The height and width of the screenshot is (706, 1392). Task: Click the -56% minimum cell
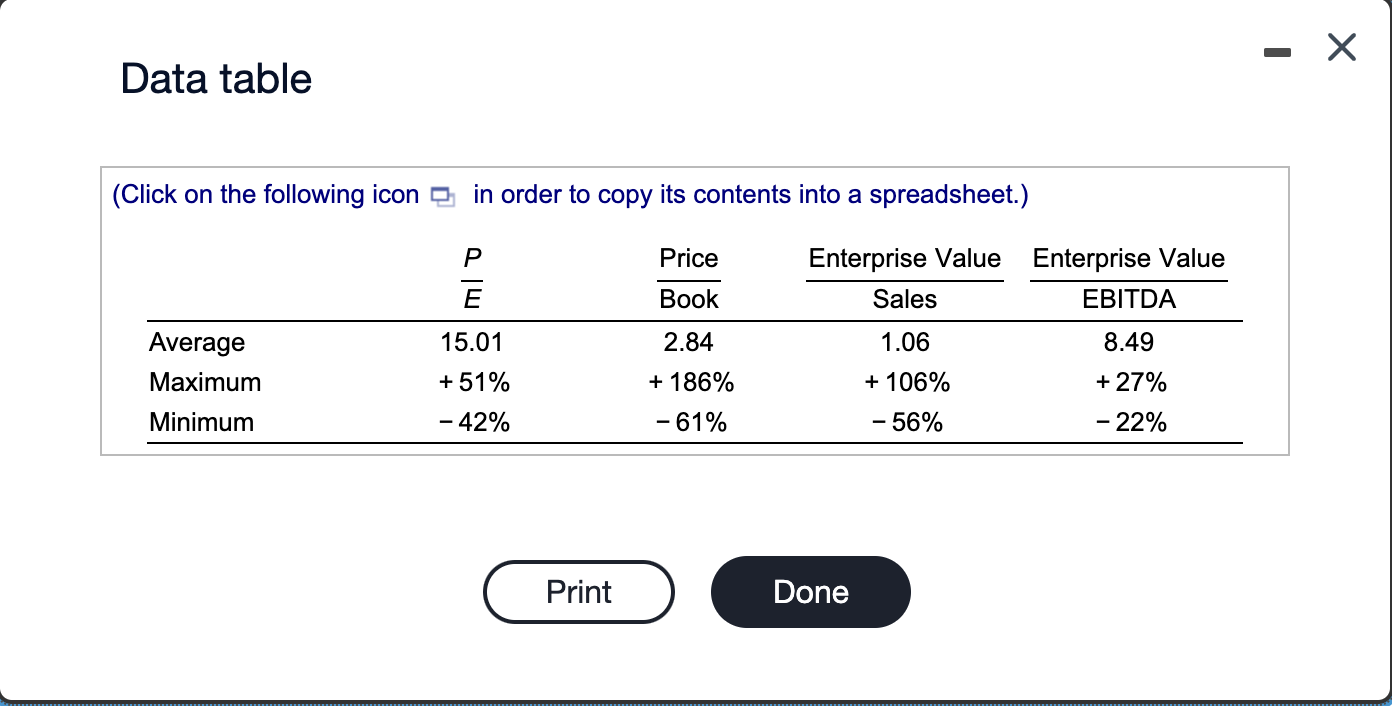906,422
